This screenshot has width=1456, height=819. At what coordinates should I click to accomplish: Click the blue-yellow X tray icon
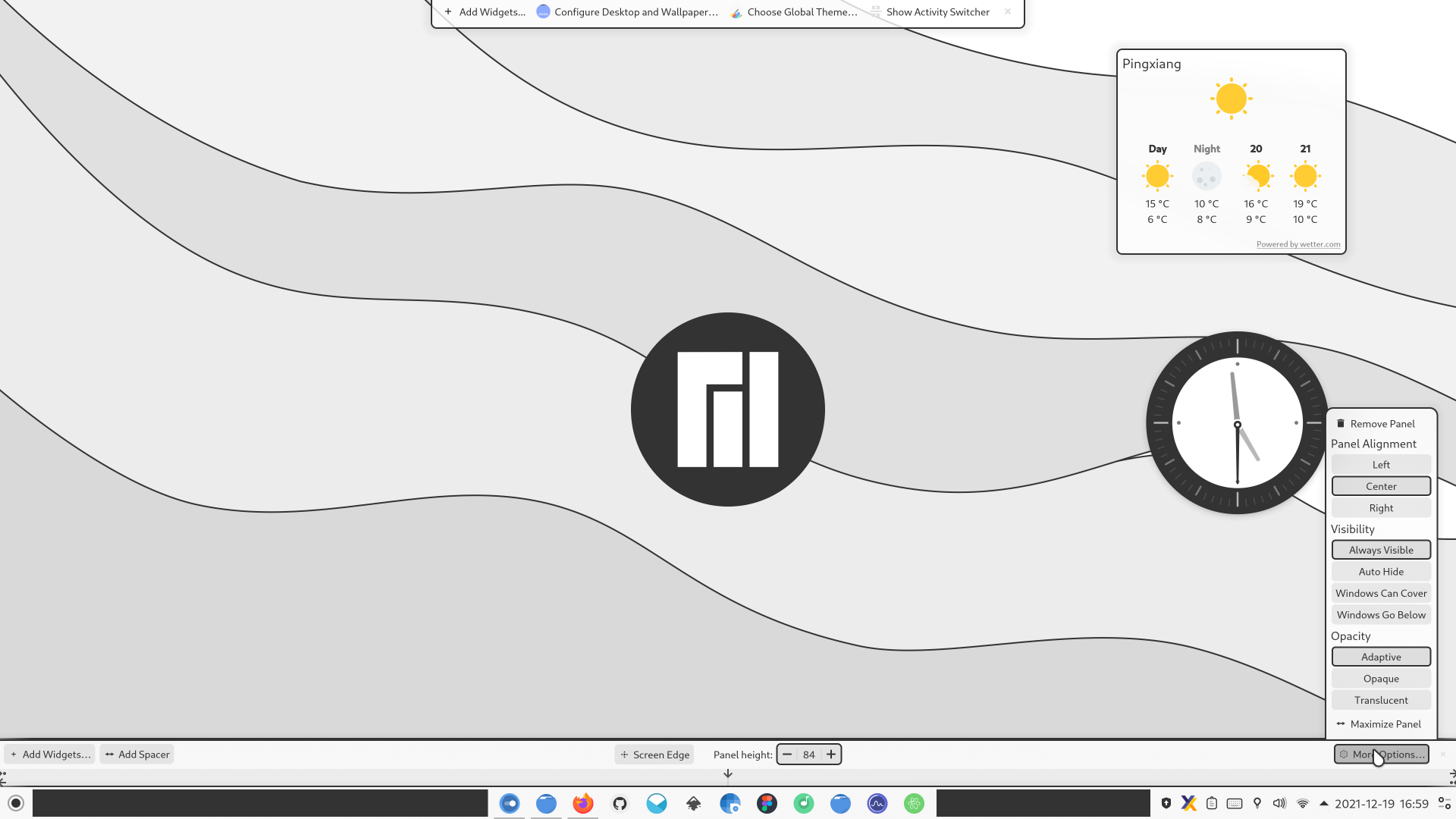pos(1189,803)
